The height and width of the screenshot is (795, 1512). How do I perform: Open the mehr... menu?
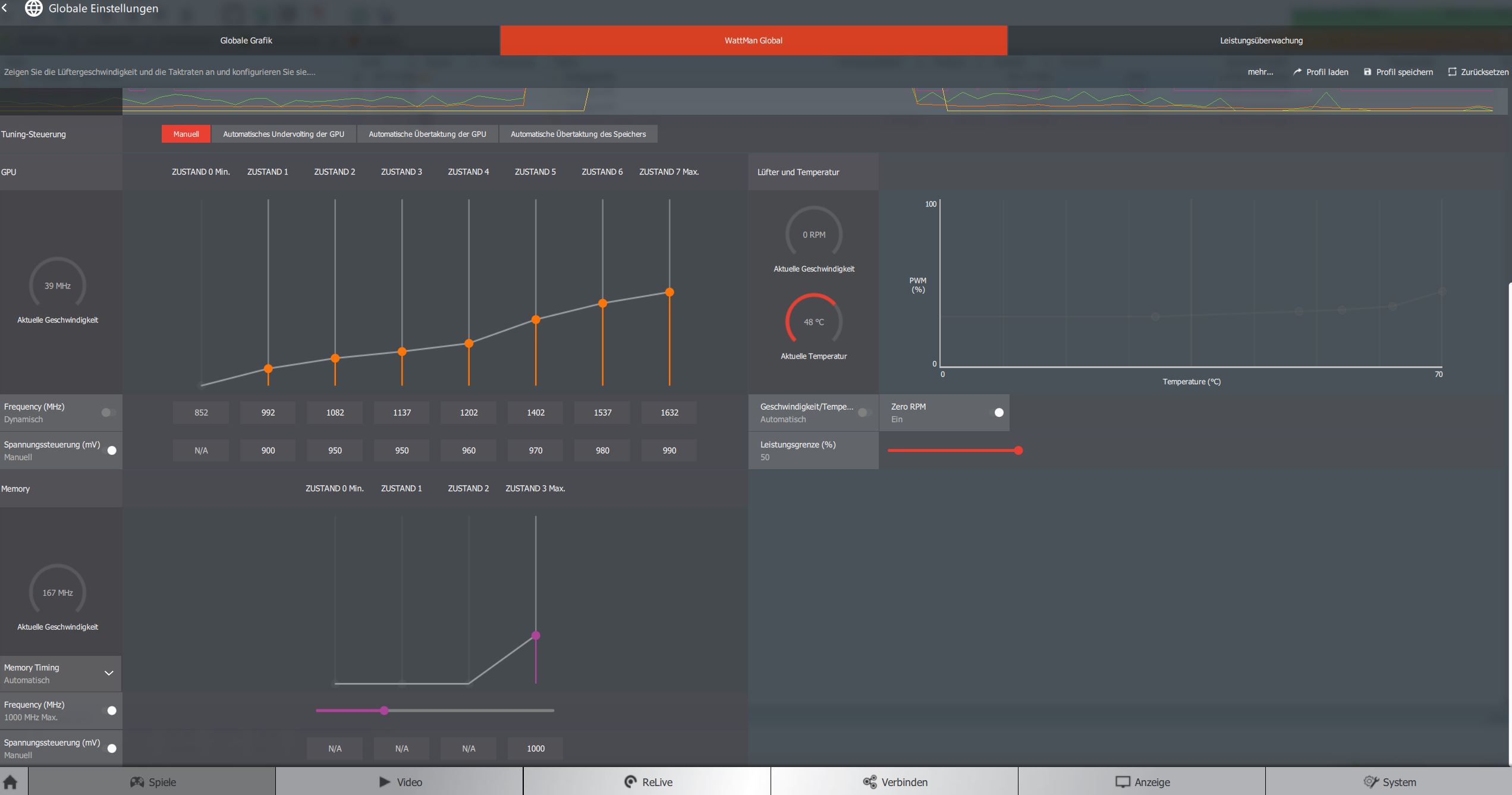click(x=1260, y=72)
